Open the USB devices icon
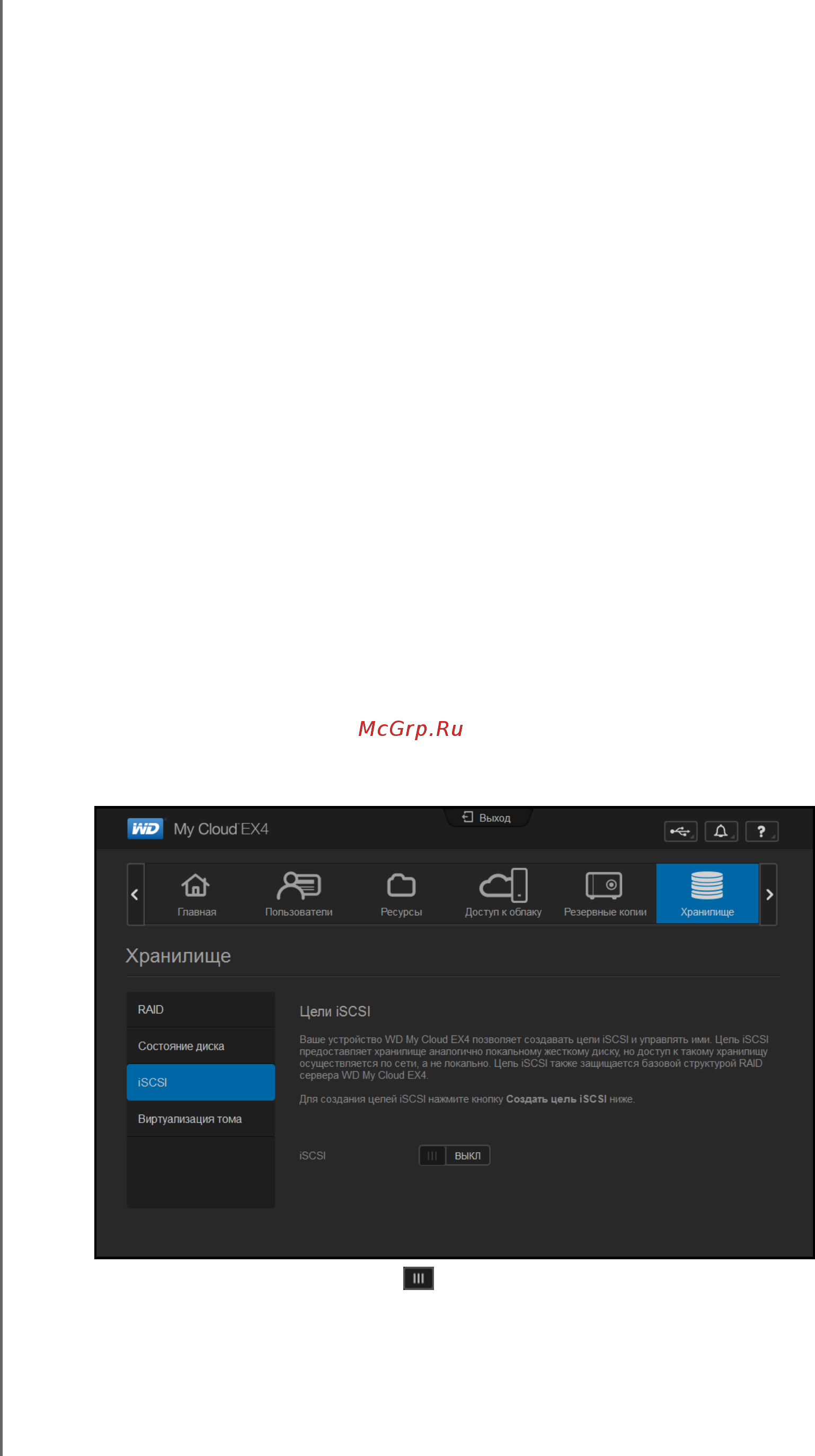This screenshot has width=815, height=1456. click(680, 831)
